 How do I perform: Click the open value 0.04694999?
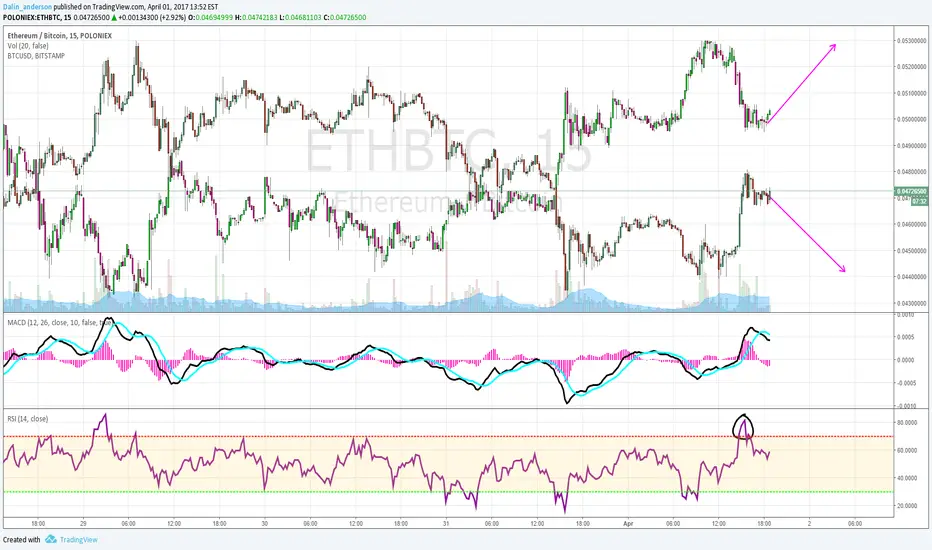point(213,18)
